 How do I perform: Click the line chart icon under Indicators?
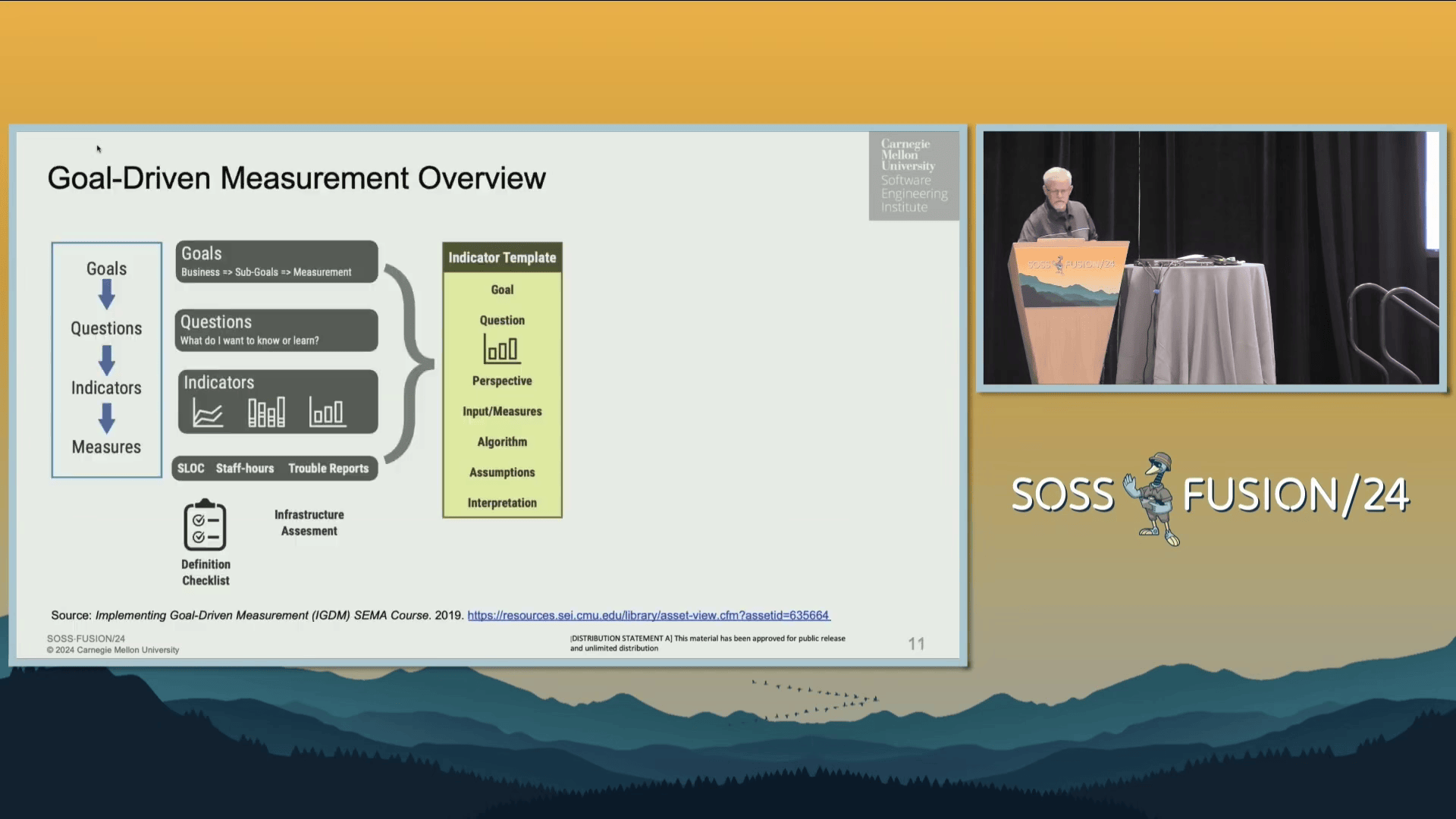207,413
